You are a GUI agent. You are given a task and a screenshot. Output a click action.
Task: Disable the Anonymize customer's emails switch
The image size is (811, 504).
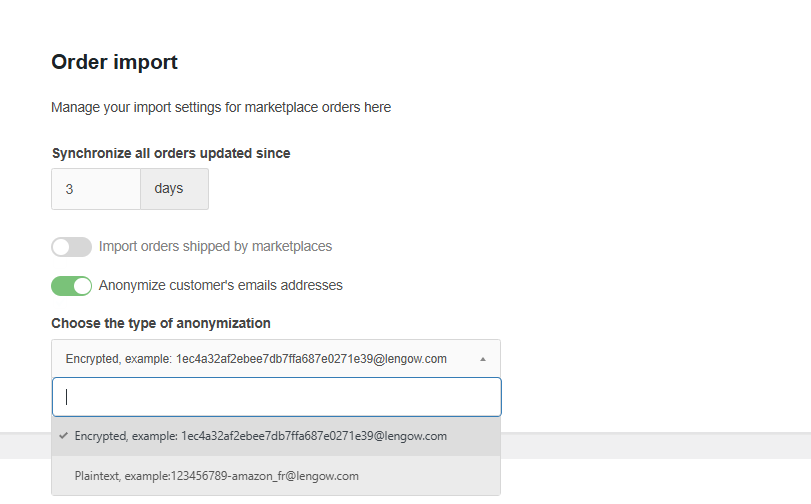click(71, 286)
